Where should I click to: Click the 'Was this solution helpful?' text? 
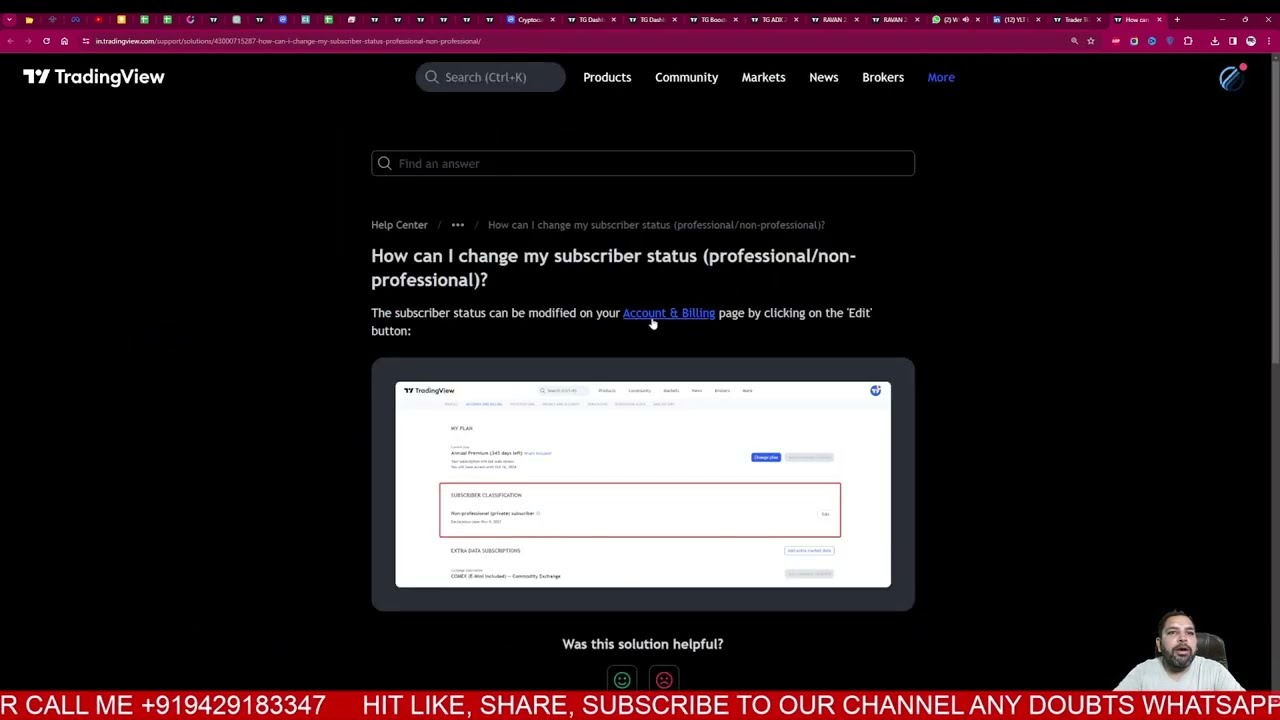click(643, 644)
